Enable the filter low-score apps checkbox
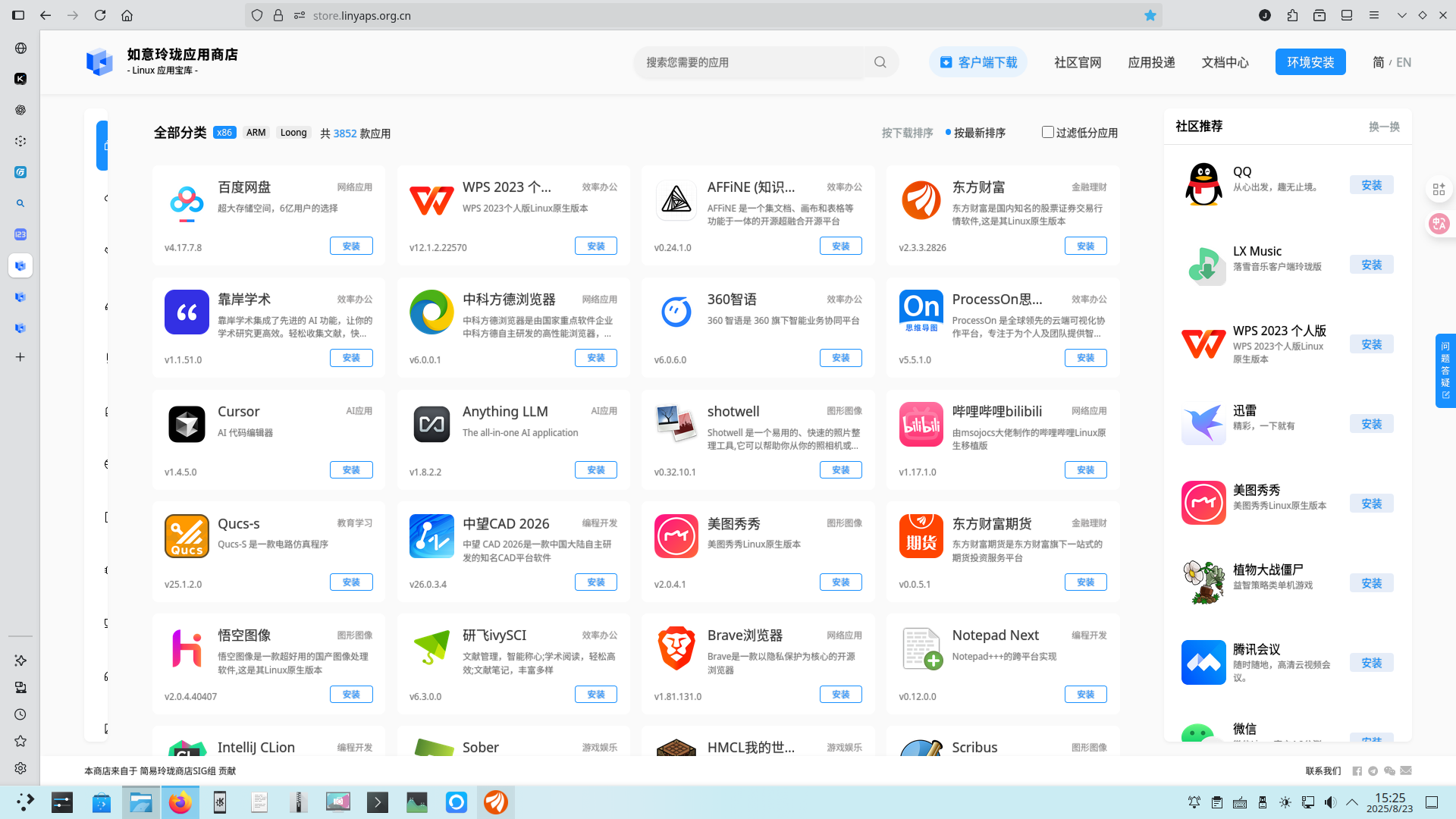 coord(1047,133)
